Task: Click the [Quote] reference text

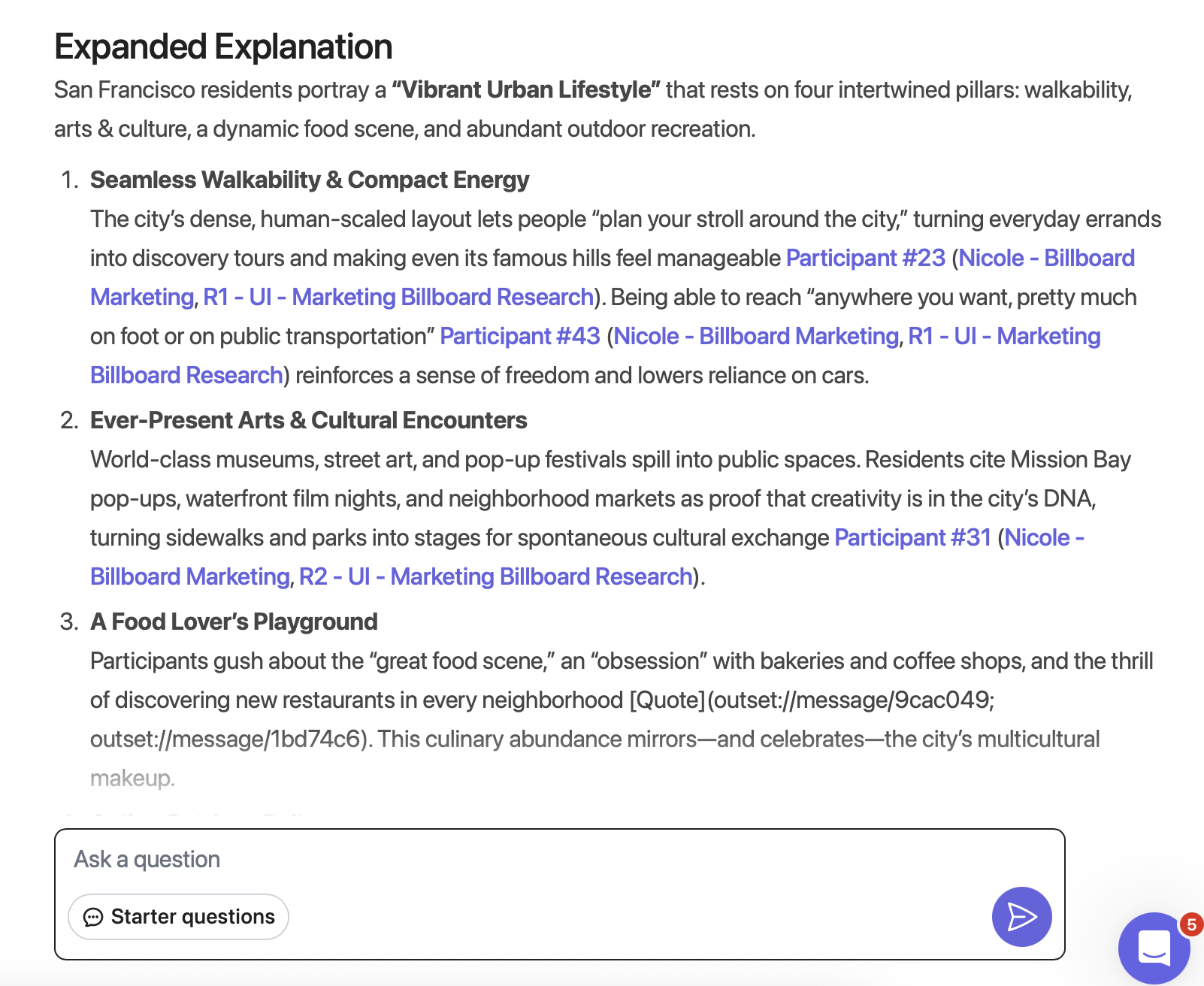Action: [x=667, y=700]
